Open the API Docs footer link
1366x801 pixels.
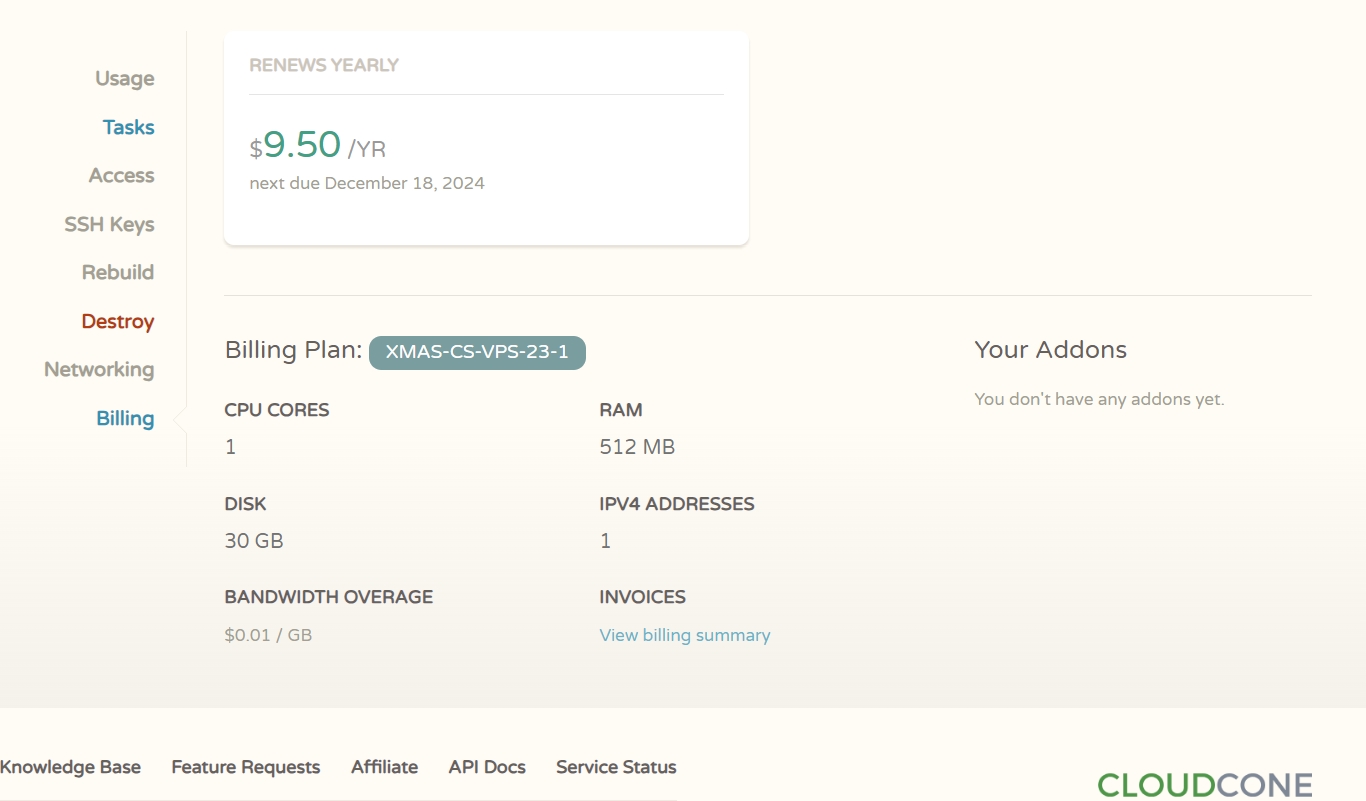487,767
